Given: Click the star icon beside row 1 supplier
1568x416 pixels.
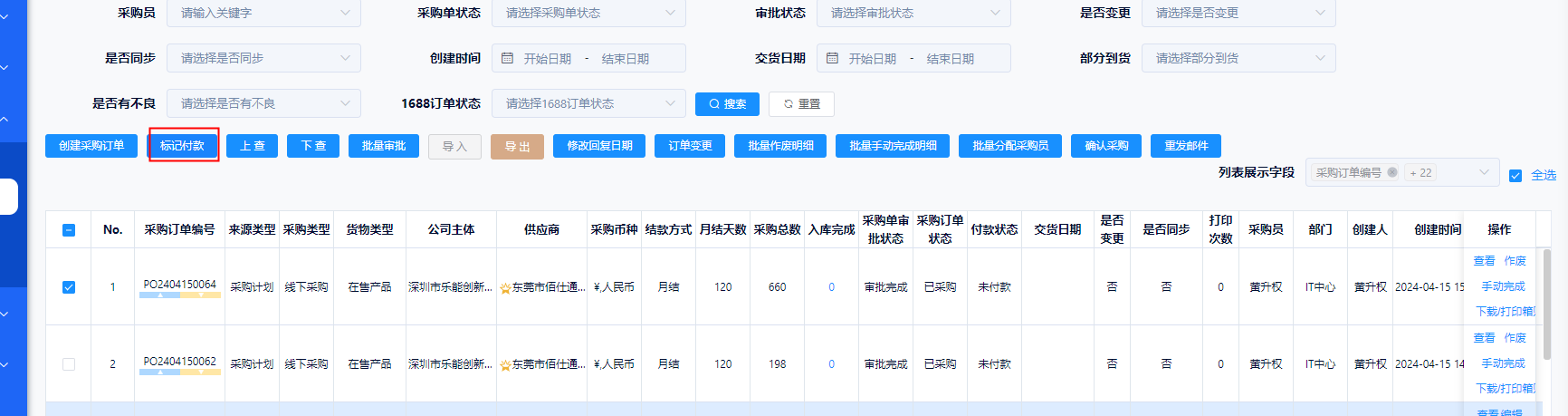Looking at the screenshot, I should click(505, 288).
